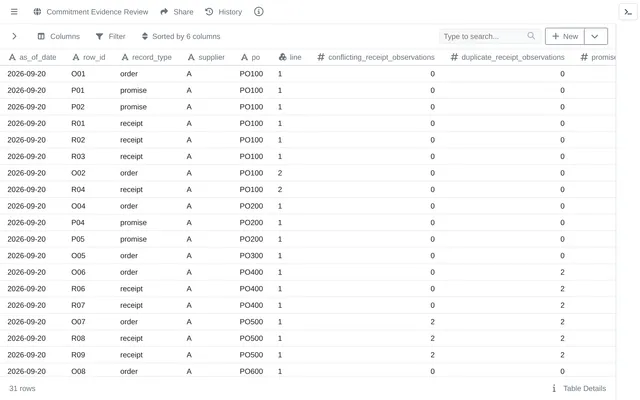Open the Sorted by 6 columns menu
The height and width of the screenshot is (400, 640).
point(181,36)
